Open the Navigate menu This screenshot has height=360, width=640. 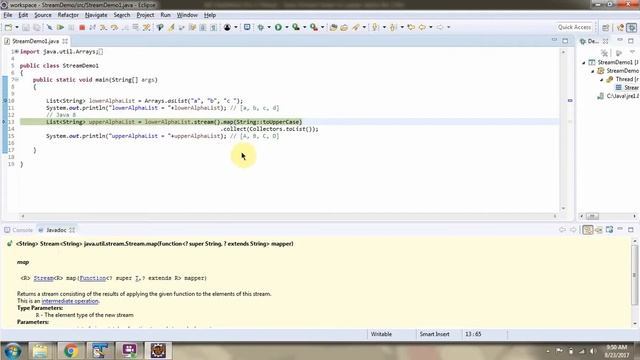[x=96, y=15]
